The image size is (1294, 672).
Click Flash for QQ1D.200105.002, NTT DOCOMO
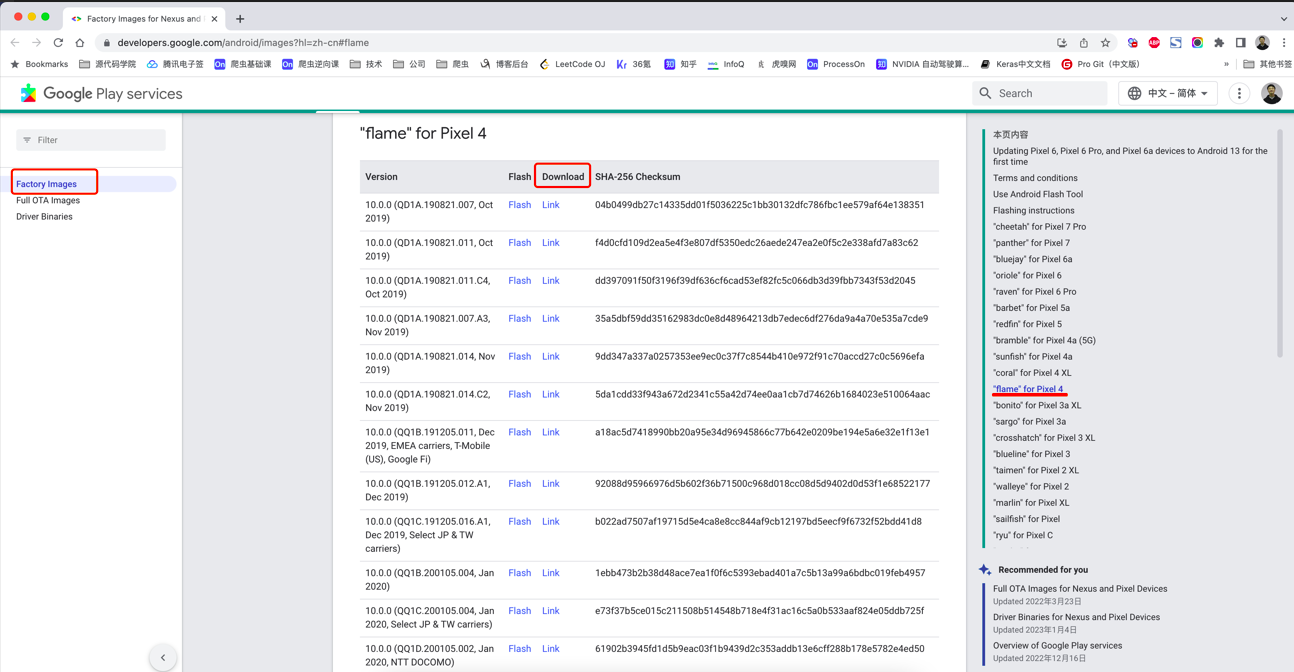[519, 649]
